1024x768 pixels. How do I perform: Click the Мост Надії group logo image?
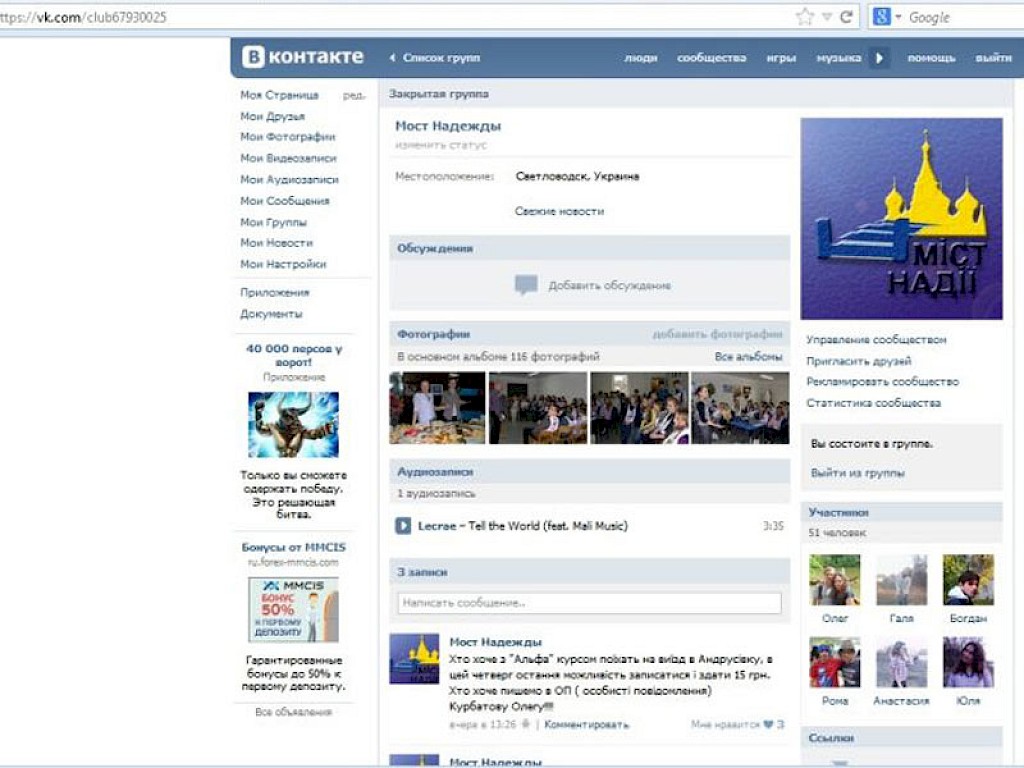901,218
